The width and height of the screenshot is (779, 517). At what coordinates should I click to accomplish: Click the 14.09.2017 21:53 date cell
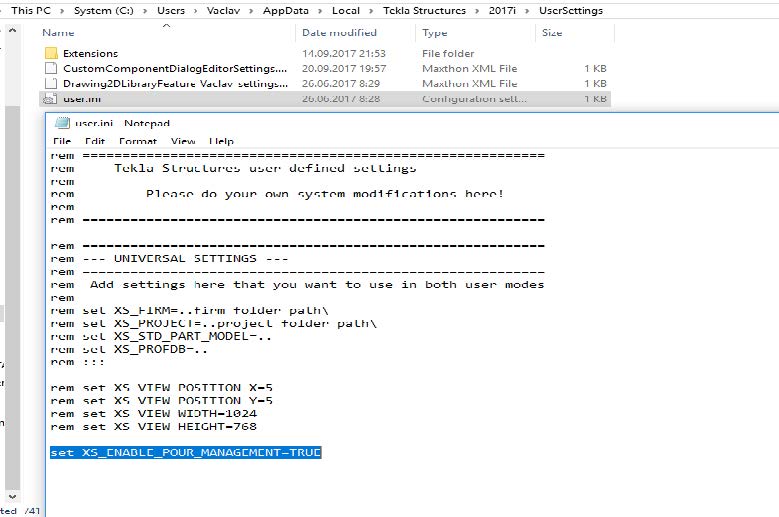coord(344,53)
